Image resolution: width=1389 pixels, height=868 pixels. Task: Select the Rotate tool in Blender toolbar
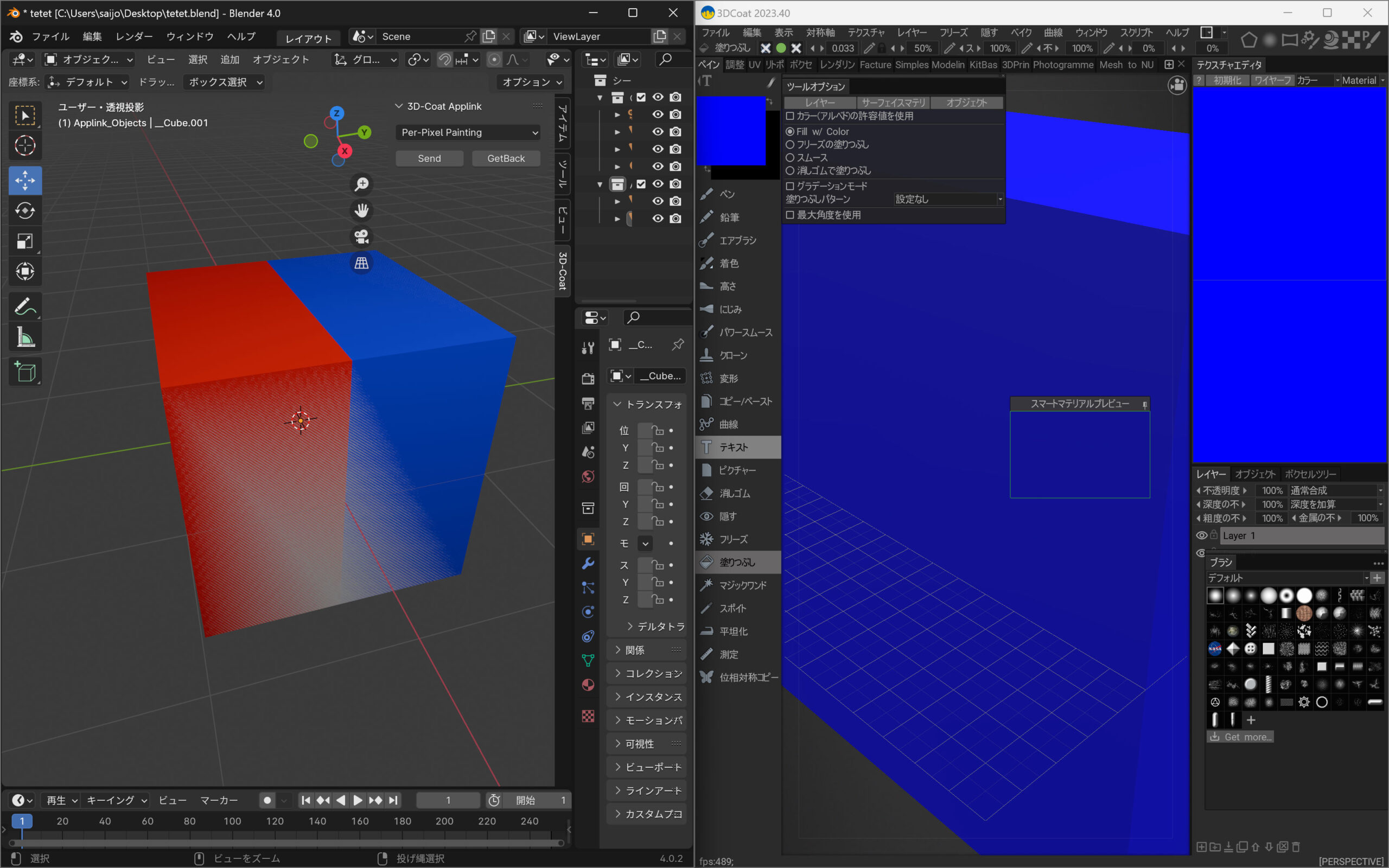click(24, 210)
